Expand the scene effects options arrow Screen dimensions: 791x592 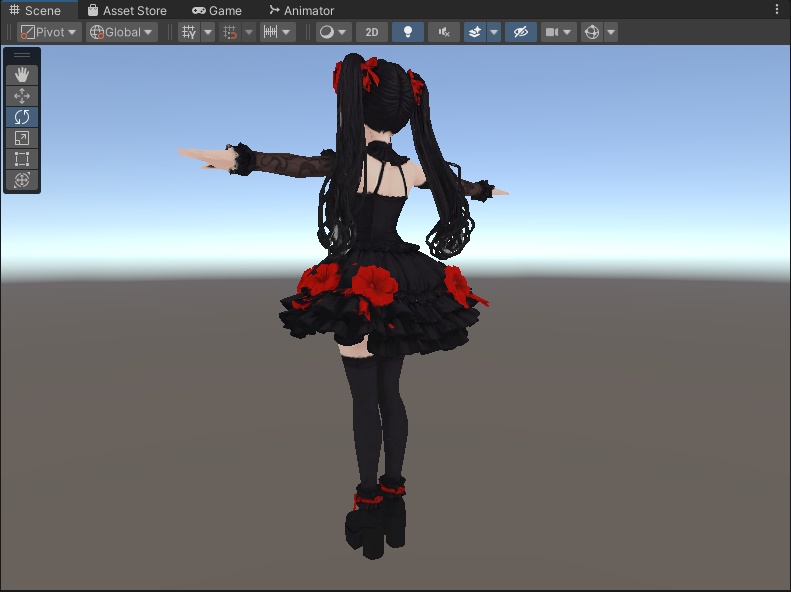pos(494,32)
